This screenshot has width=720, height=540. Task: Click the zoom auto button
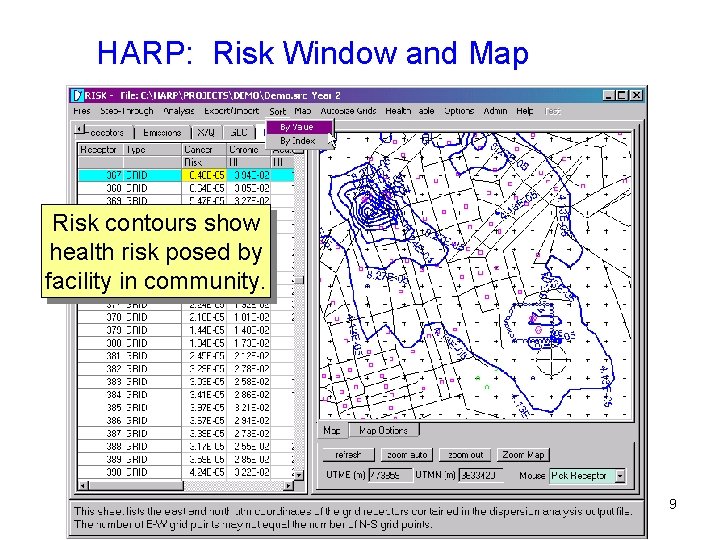click(x=407, y=455)
